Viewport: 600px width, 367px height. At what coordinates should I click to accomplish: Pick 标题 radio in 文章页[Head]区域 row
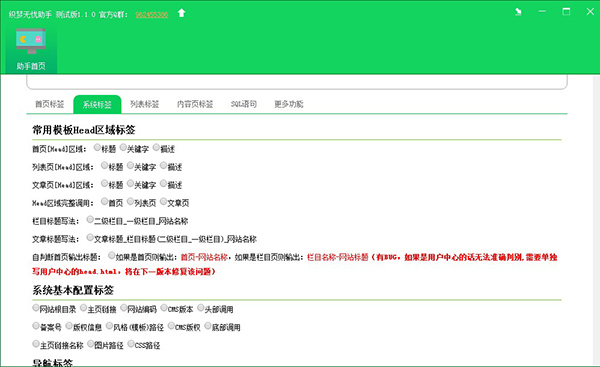pyautogui.click(x=104, y=183)
